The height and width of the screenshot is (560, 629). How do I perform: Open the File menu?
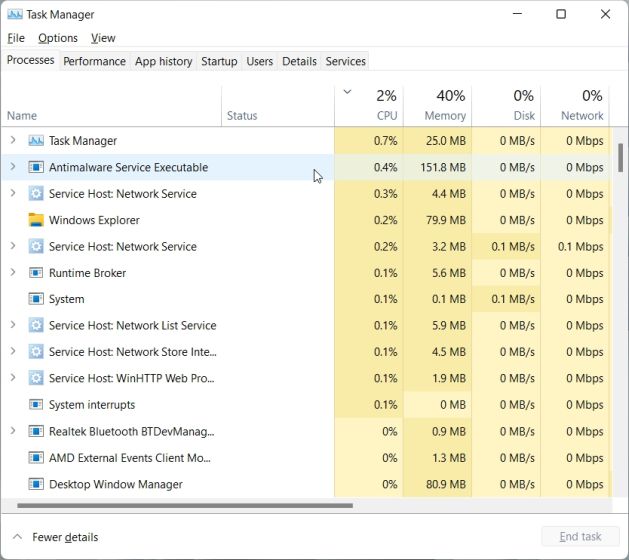coord(16,38)
